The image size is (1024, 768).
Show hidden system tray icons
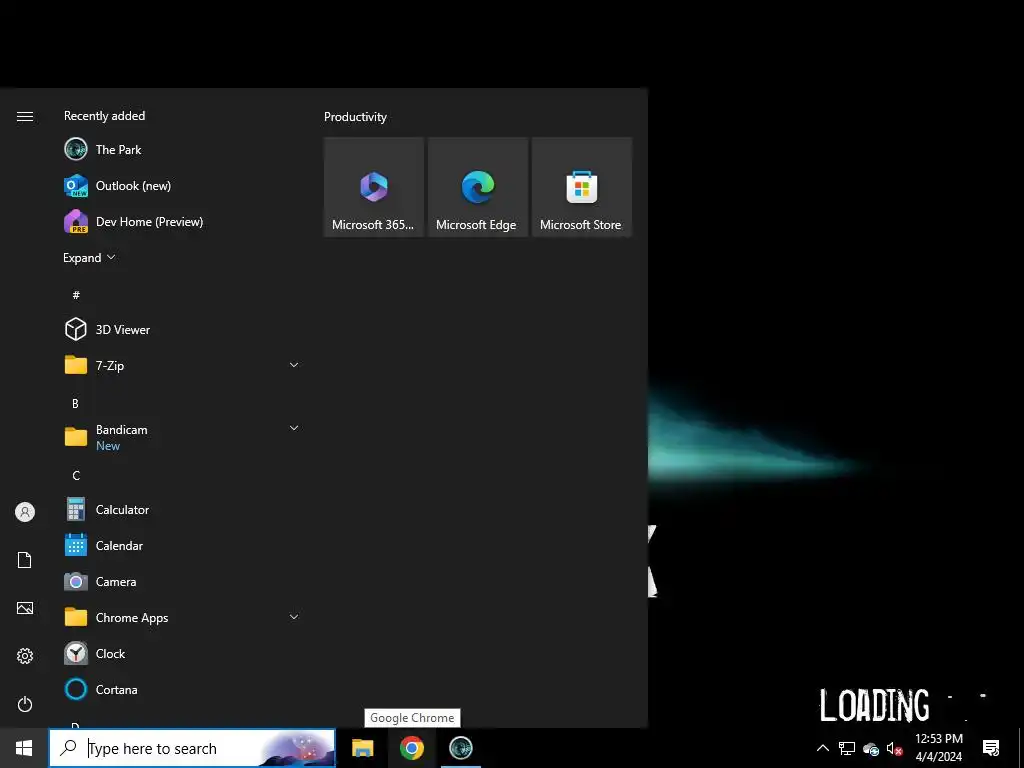tap(823, 748)
